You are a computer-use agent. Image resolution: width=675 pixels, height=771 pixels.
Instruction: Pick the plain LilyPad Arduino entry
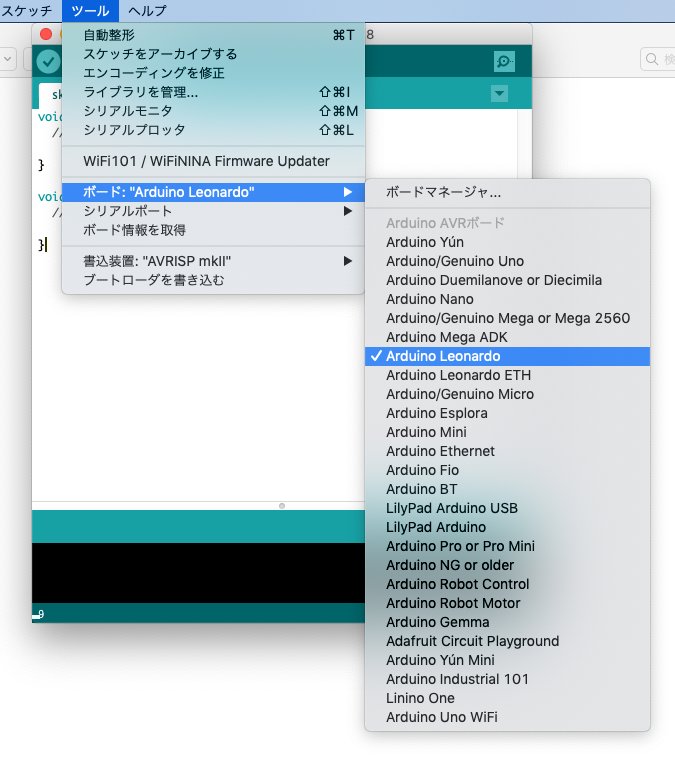[507, 528]
